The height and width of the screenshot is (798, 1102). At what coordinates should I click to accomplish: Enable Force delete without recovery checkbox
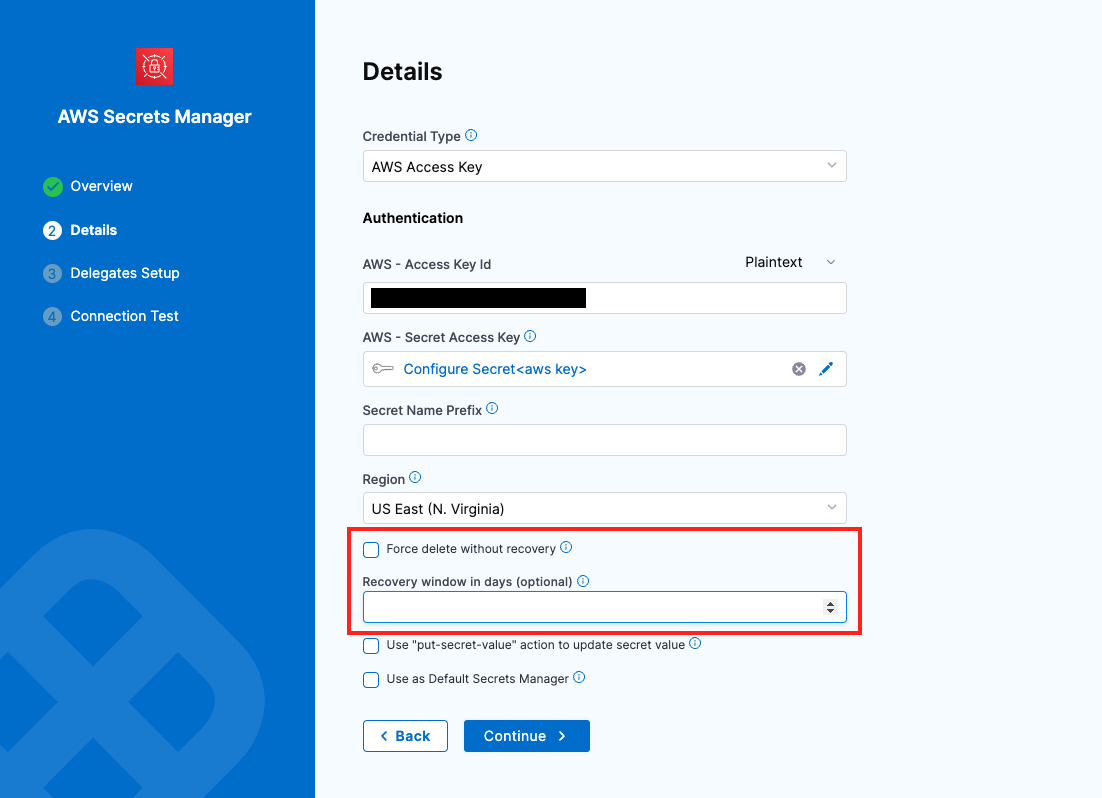[x=371, y=549]
